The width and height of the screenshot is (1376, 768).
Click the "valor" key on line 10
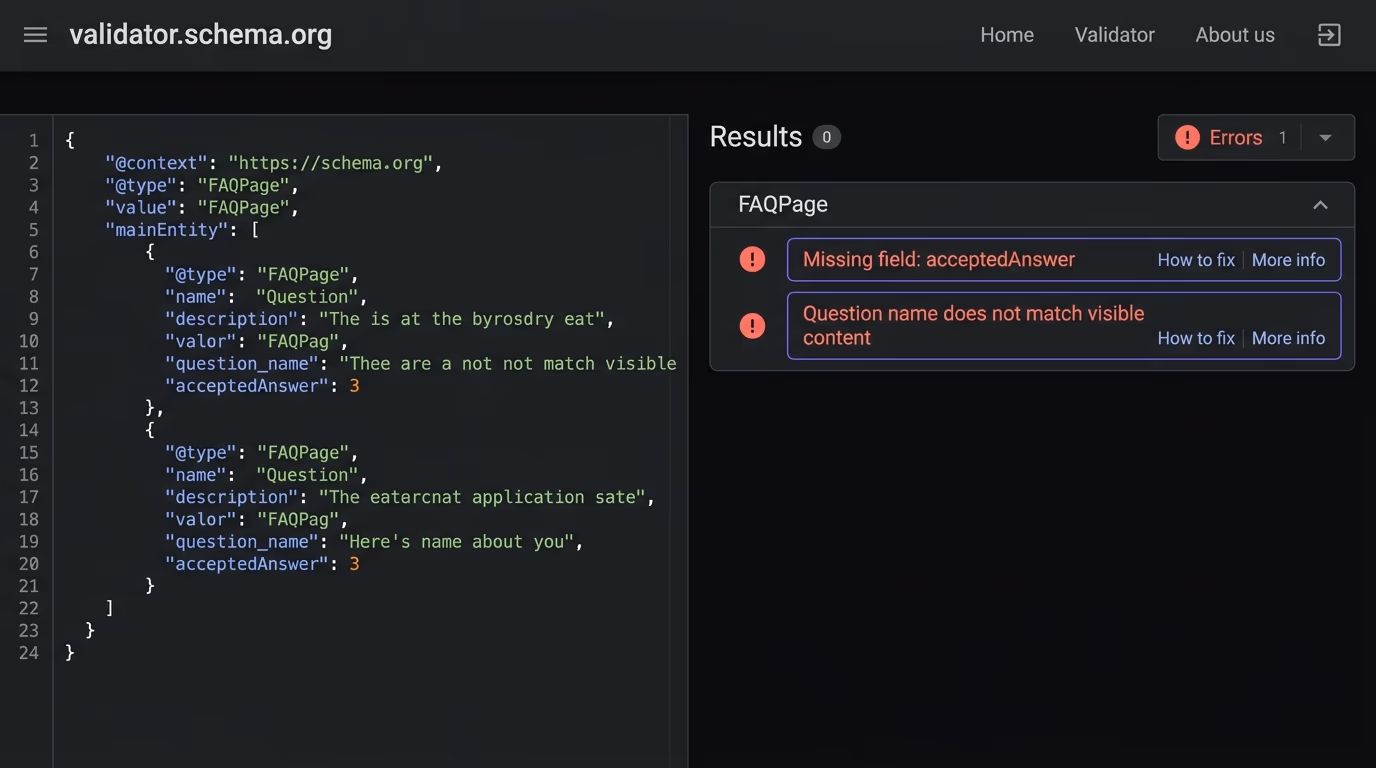point(201,341)
